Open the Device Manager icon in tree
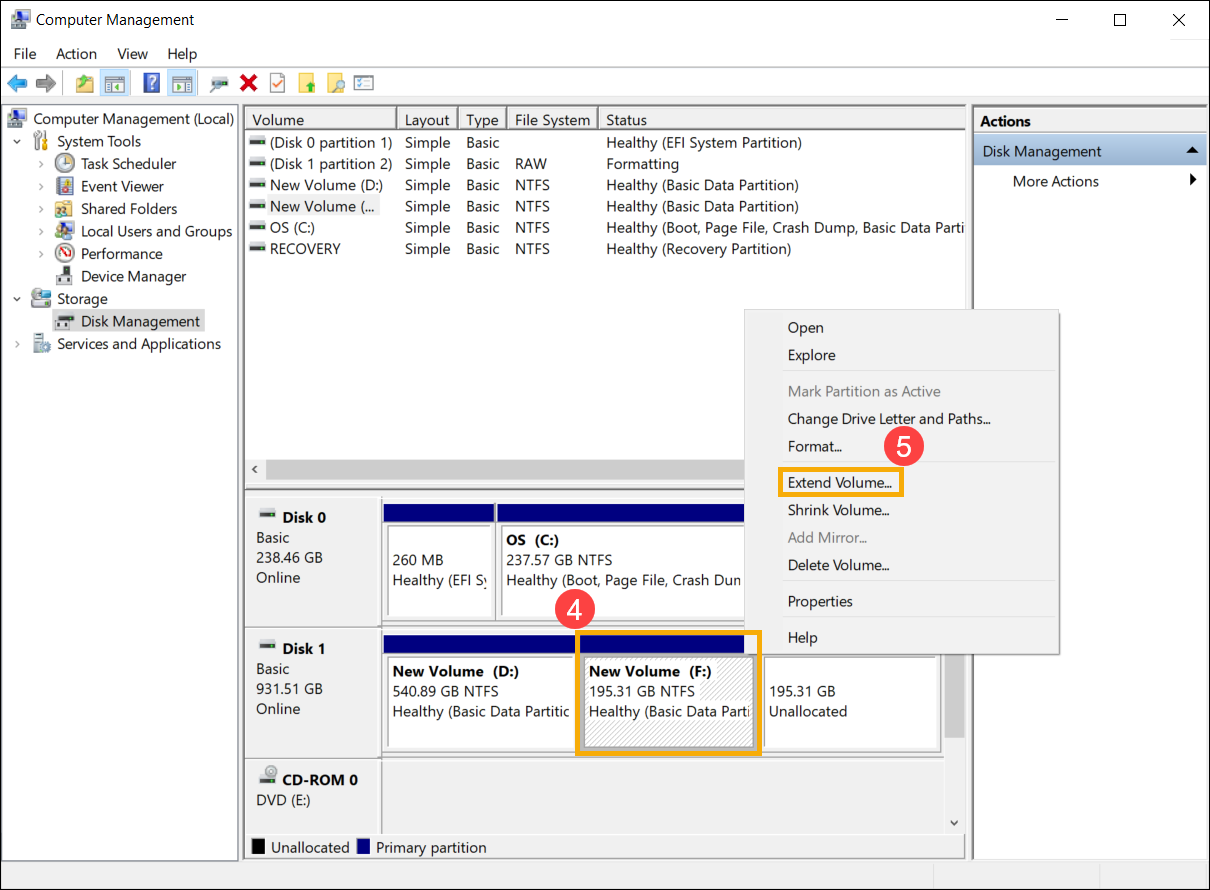1210x890 pixels. pyautogui.click(x=65, y=277)
